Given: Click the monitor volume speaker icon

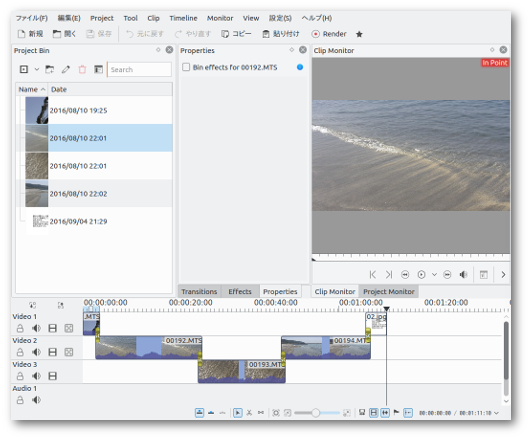Looking at the screenshot, I should [x=463, y=274].
